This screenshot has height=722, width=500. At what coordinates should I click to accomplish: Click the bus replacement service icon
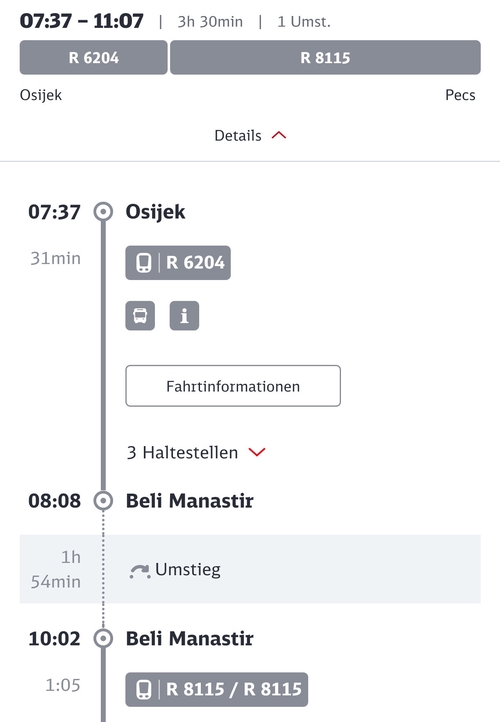pyautogui.click(x=140, y=316)
